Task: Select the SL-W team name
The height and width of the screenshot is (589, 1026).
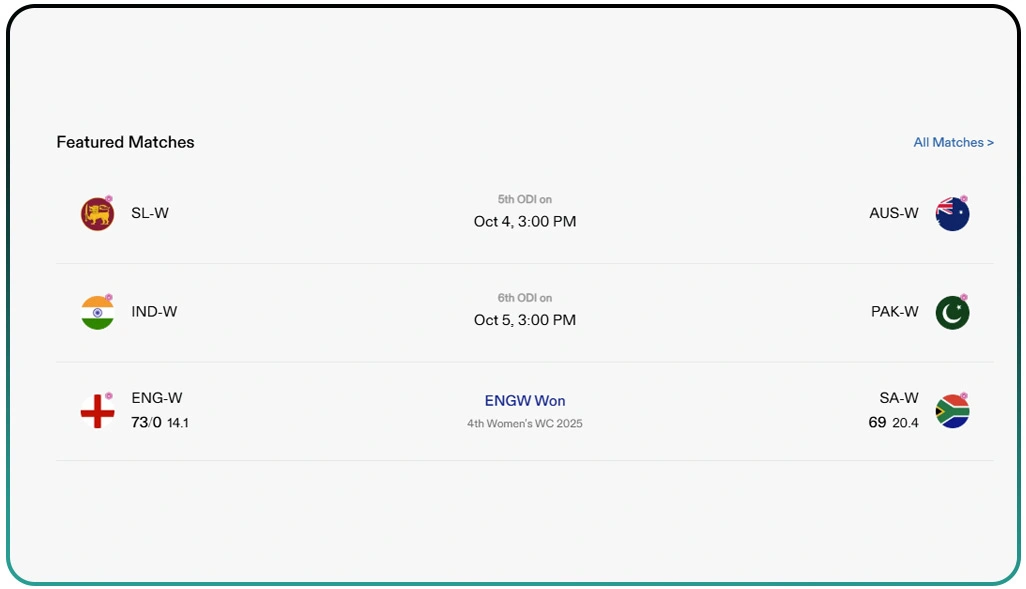Action: [x=150, y=213]
